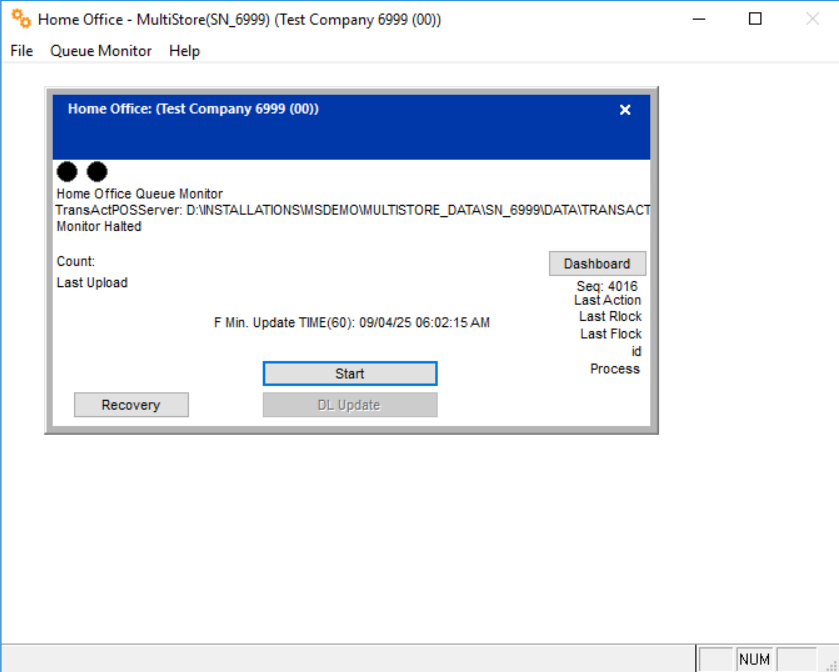The width and height of the screenshot is (839, 672).
Task: Click the orange gears app icon
Action: click(21, 19)
